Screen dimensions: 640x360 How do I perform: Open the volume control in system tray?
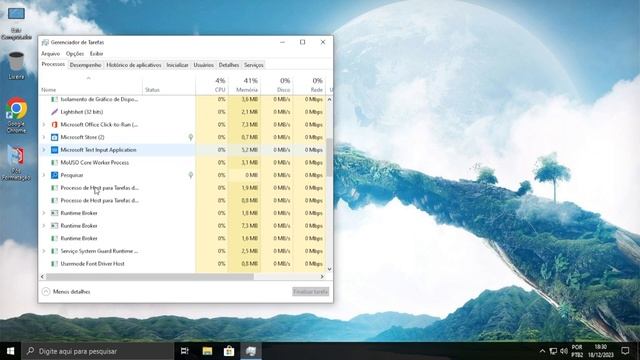tap(564, 351)
